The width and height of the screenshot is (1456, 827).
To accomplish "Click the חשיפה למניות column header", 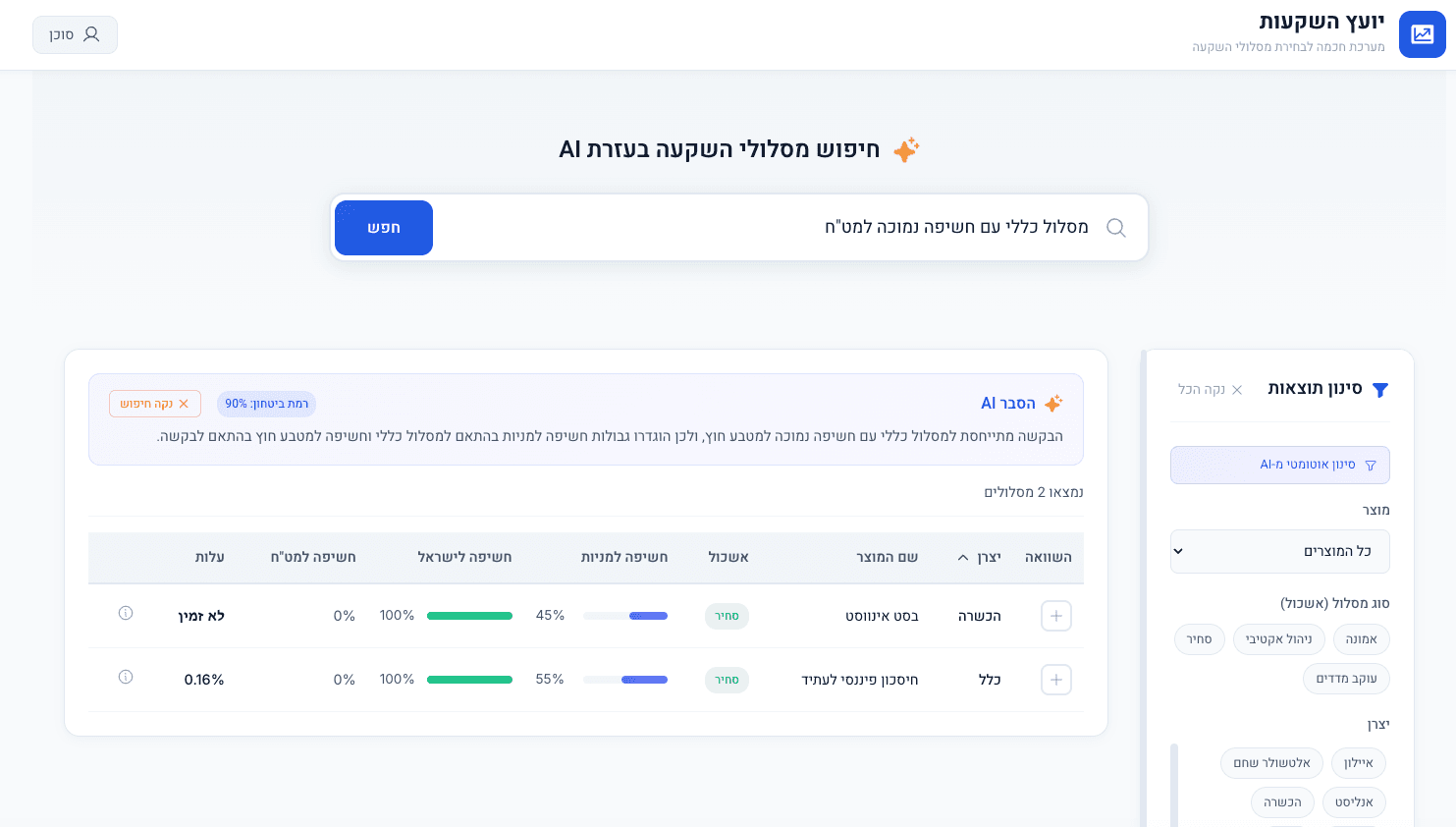I will [x=624, y=557].
